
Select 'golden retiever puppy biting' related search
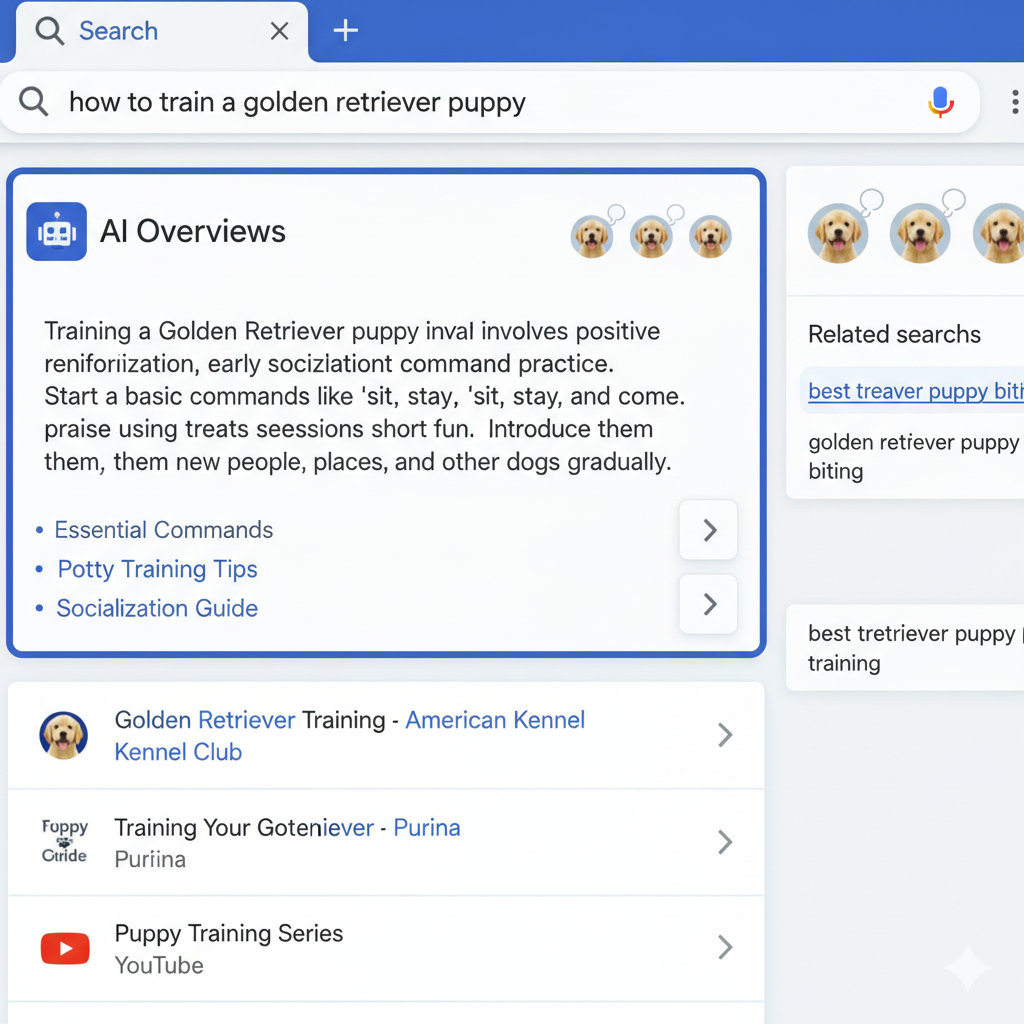click(x=914, y=456)
